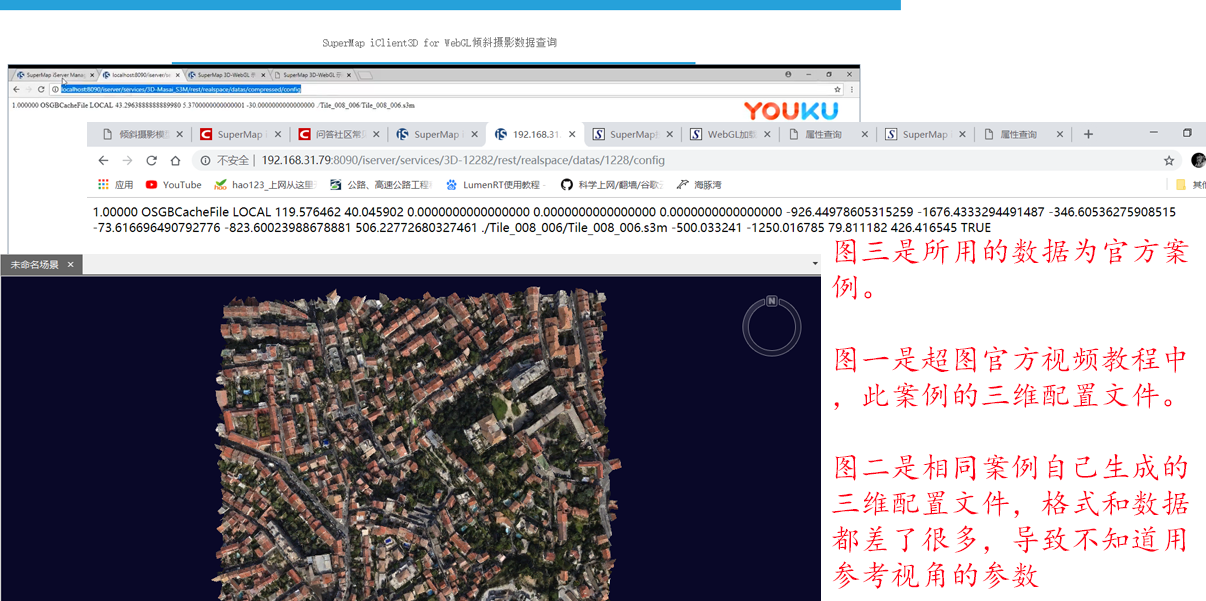The width and height of the screenshot is (1206, 601).
Task: Go forward in the 192.168.31.79 browser window
Action: tap(128, 160)
